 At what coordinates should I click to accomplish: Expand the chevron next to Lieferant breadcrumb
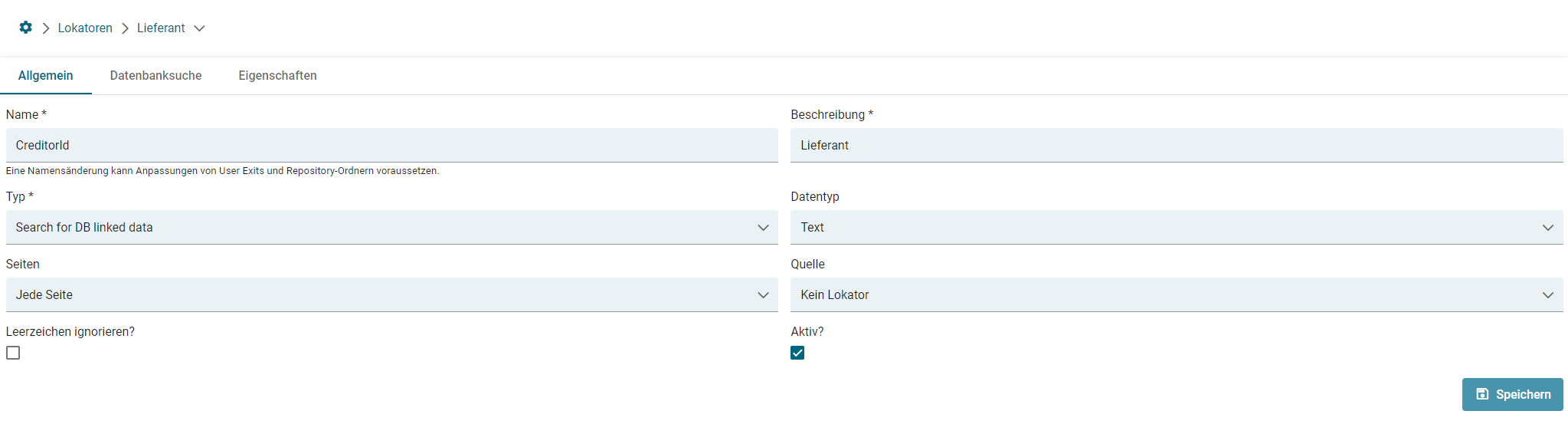199,28
